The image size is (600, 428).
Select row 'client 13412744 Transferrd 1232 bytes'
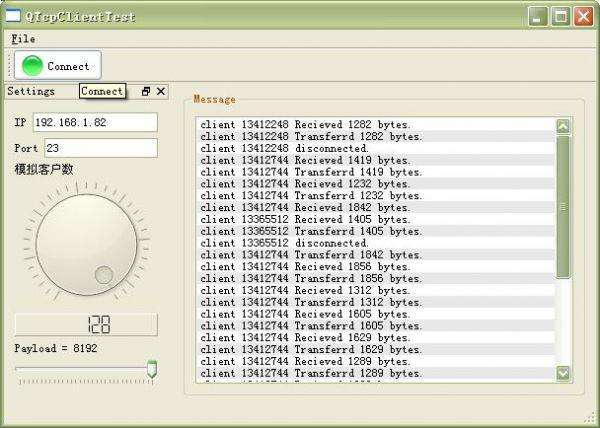point(375,196)
